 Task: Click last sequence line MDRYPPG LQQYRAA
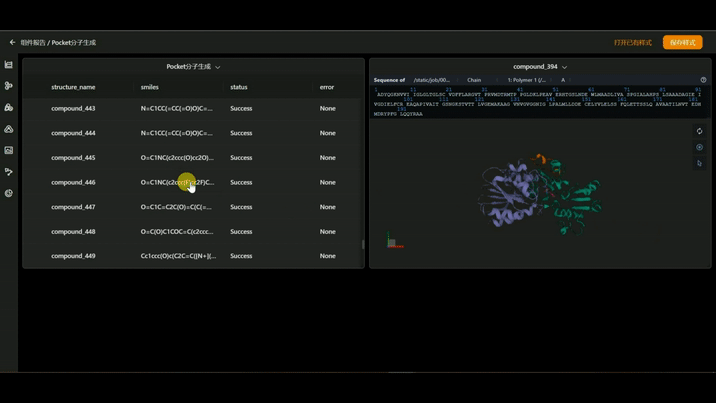coord(398,114)
